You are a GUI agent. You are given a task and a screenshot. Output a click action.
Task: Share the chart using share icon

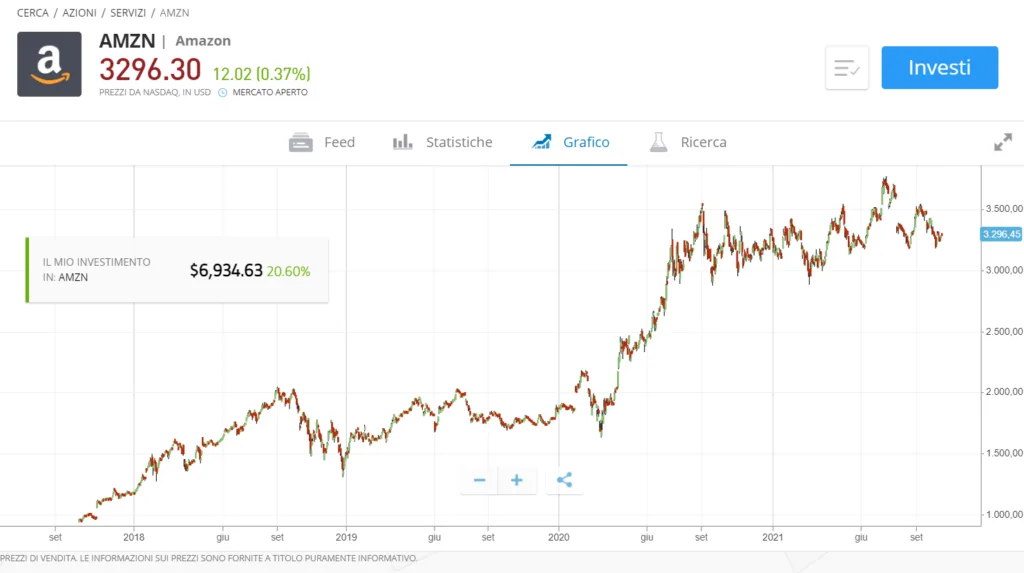pos(564,480)
